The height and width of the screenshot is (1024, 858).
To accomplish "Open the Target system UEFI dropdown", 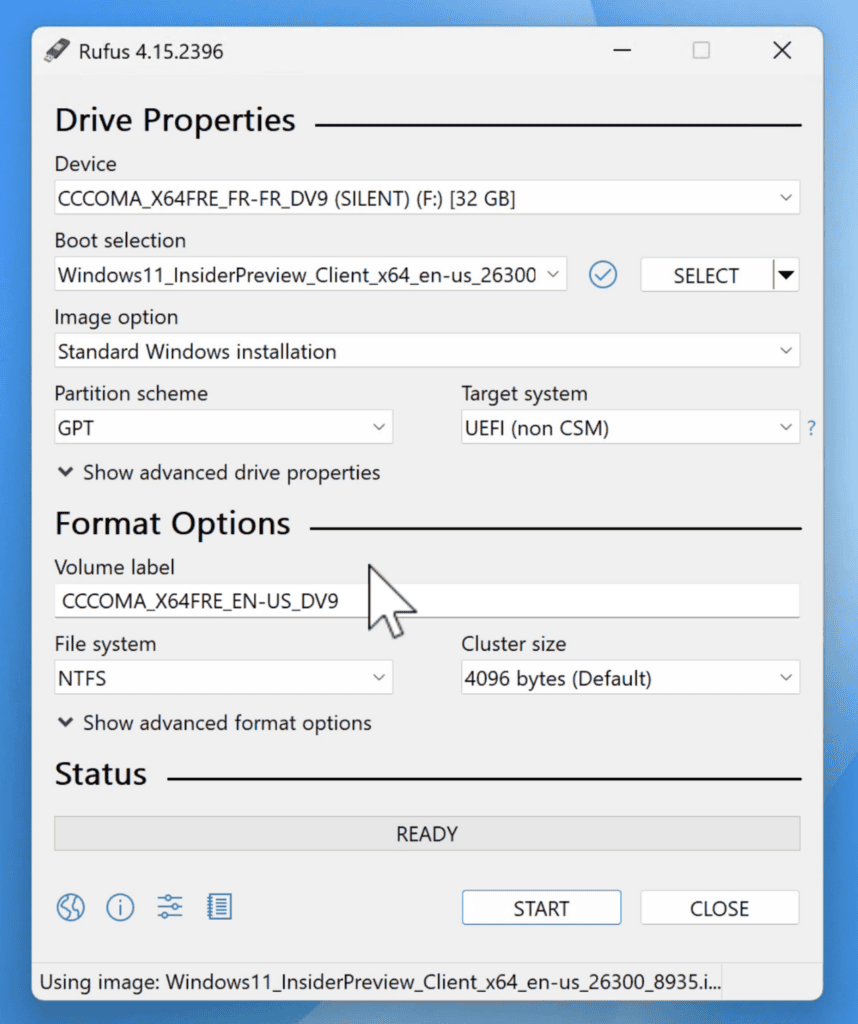I will tap(630, 428).
